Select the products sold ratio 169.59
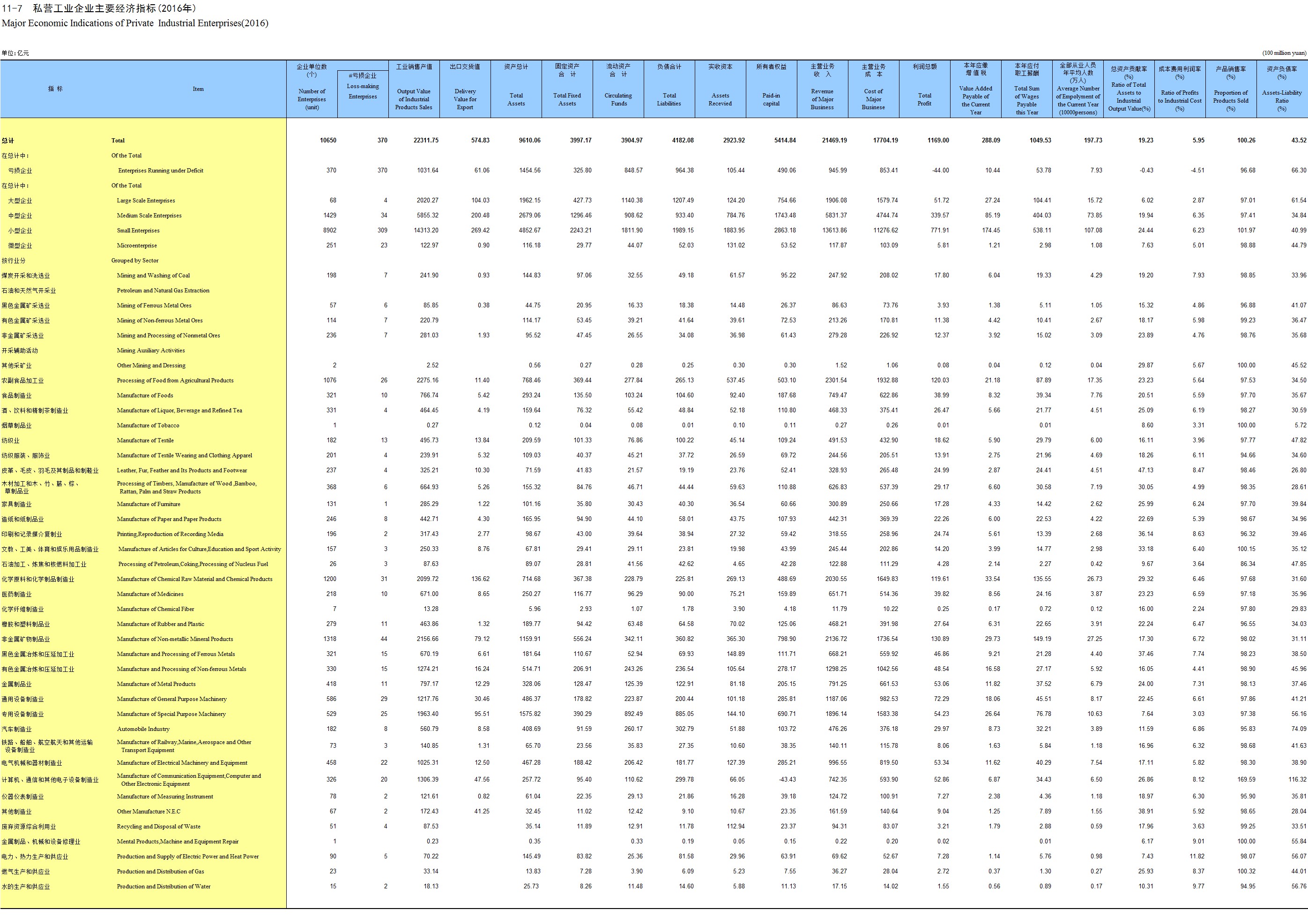 pos(1247,780)
